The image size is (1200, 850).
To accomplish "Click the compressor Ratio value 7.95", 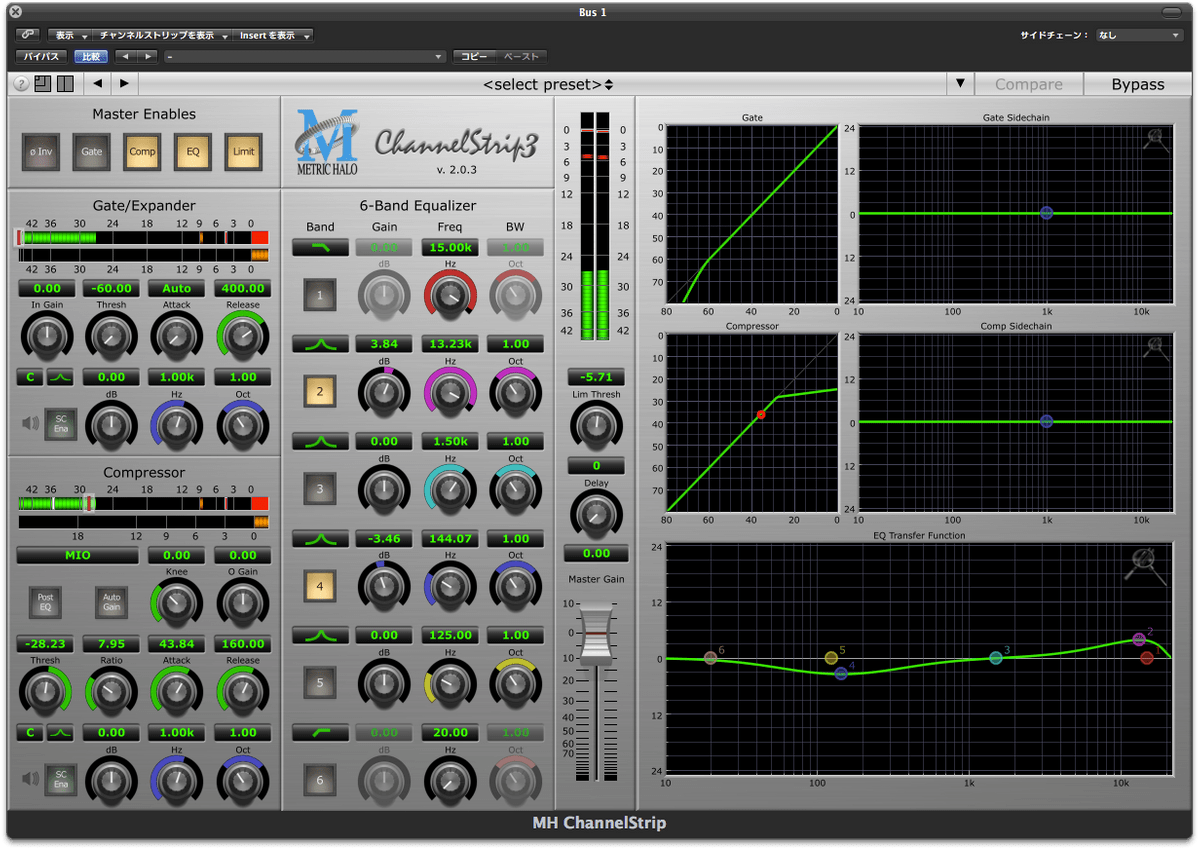I will click(x=111, y=644).
